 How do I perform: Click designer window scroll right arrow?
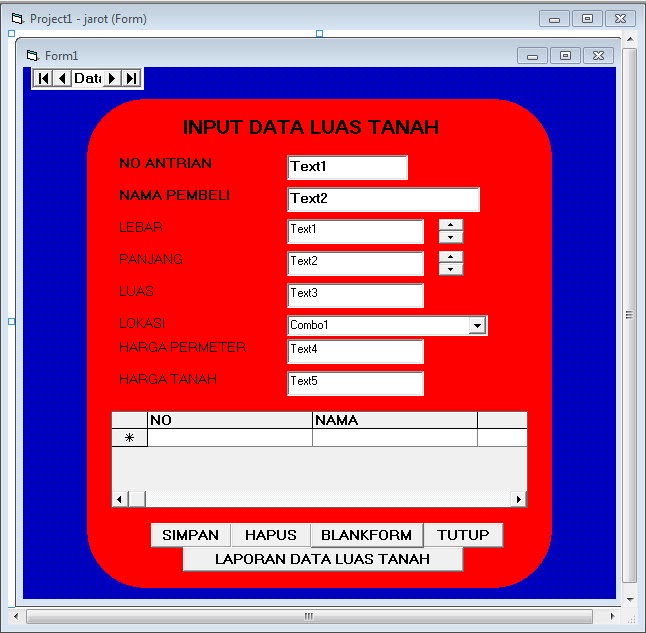tap(613, 617)
